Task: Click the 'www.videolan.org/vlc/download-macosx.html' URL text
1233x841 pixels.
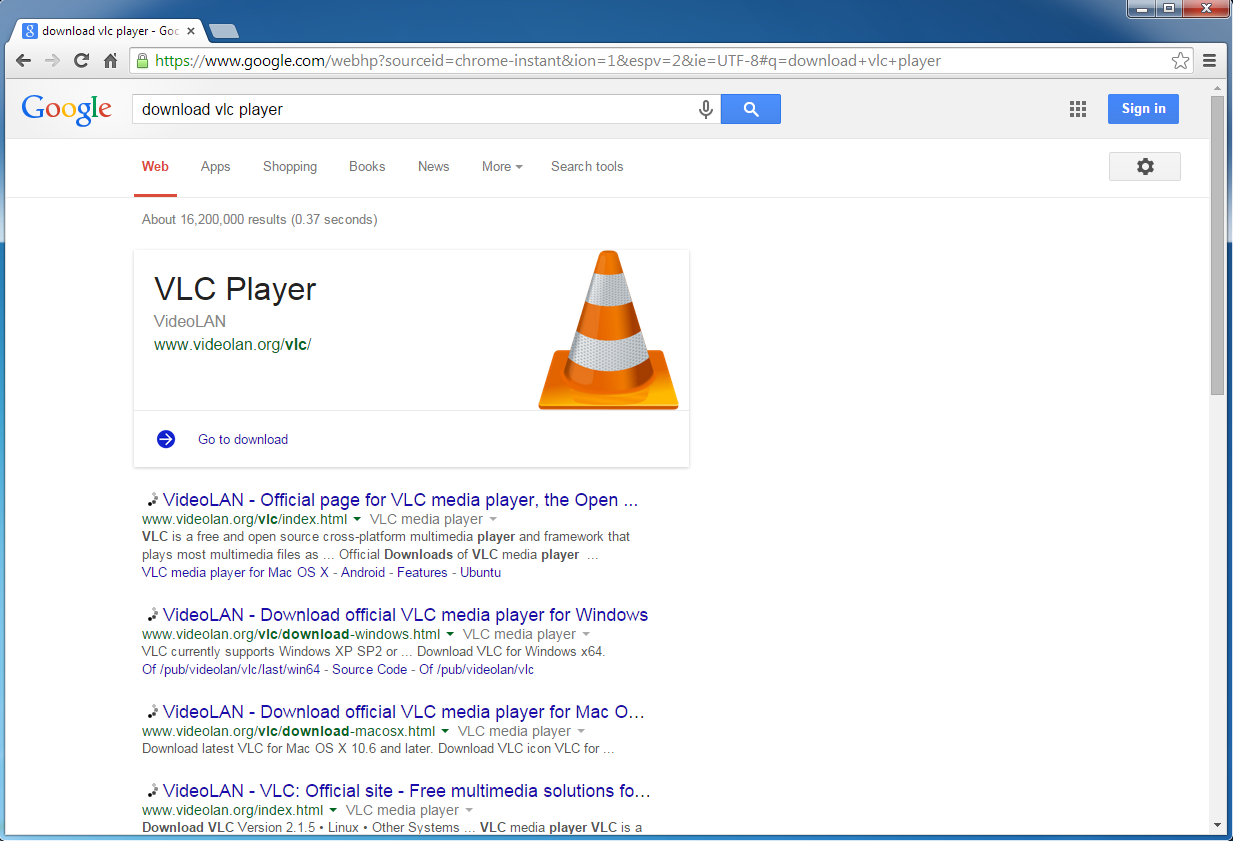Action: tap(289, 732)
